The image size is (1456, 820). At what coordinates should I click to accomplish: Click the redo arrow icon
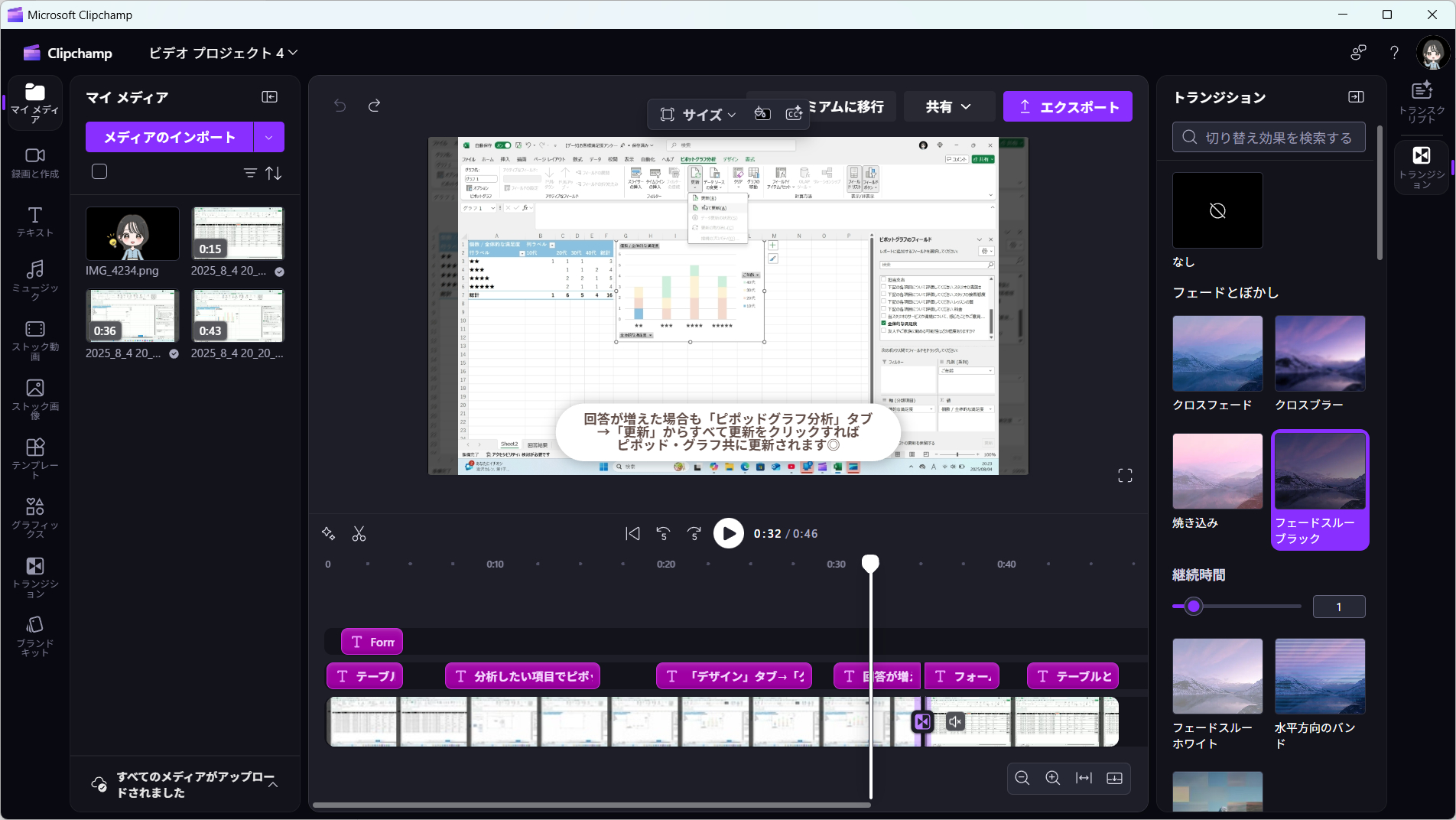coord(374,106)
